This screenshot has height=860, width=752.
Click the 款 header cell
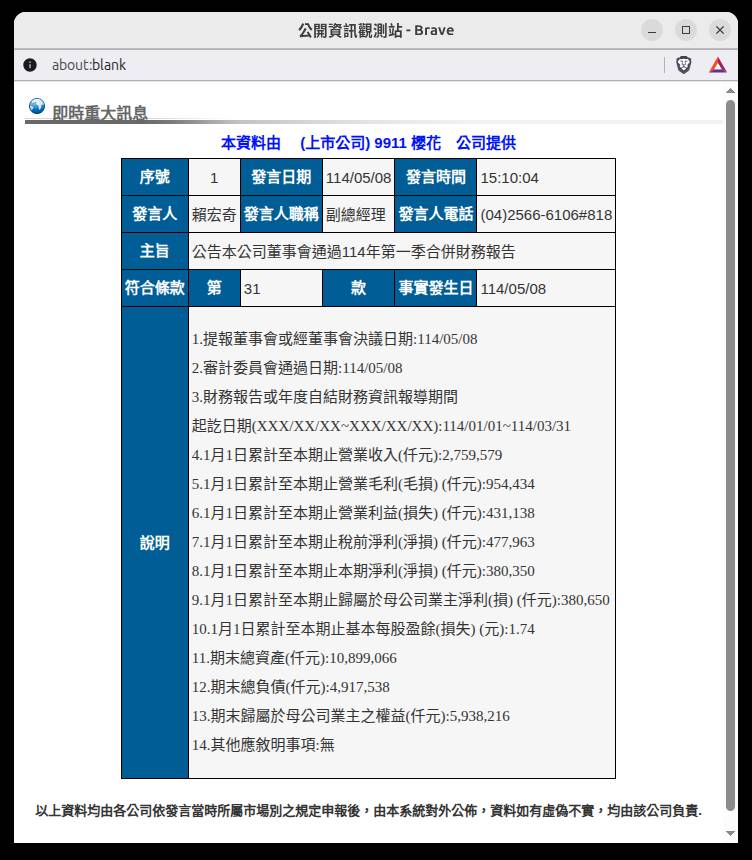[x=358, y=288]
